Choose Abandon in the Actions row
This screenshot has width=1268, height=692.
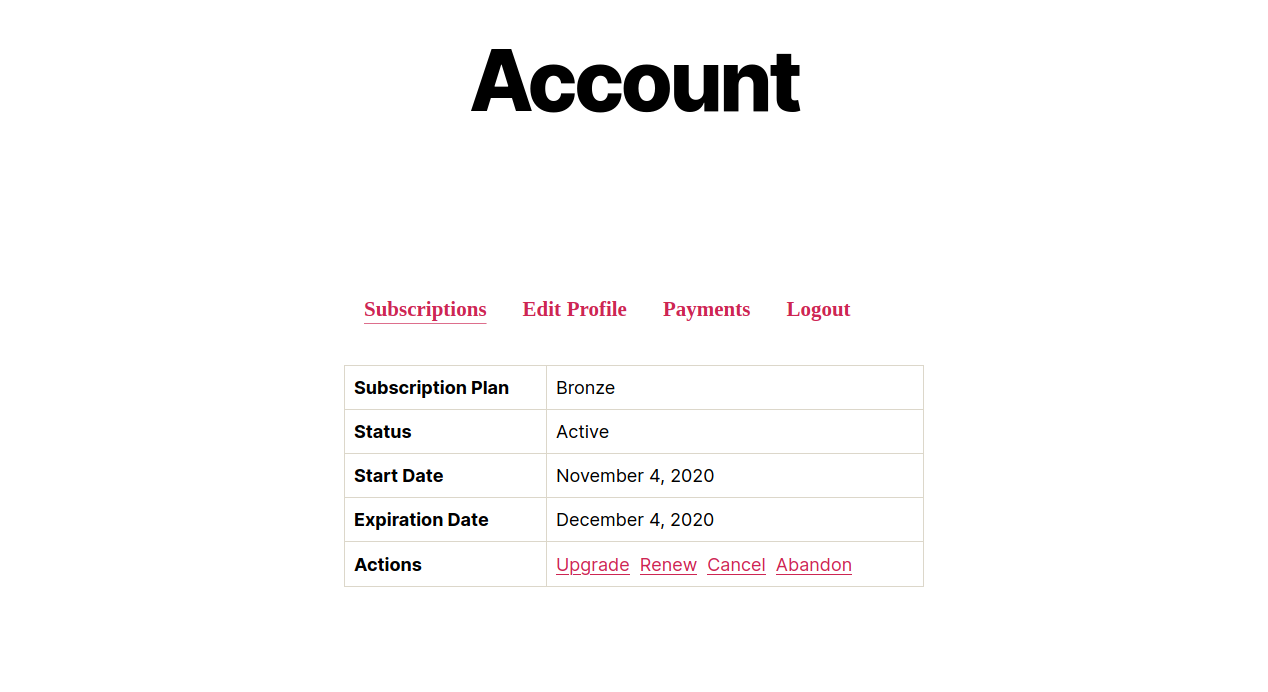click(814, 565)
